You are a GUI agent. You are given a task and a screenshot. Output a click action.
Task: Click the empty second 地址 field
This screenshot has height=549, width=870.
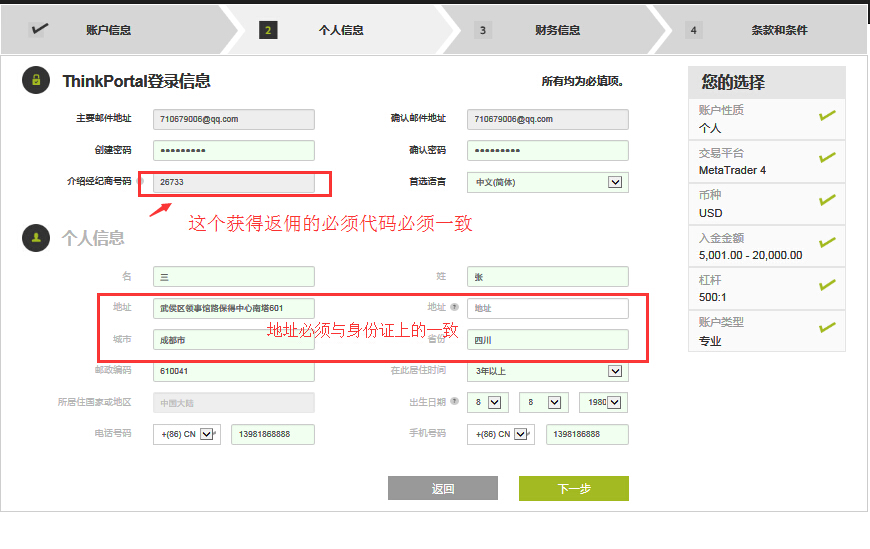548,308
